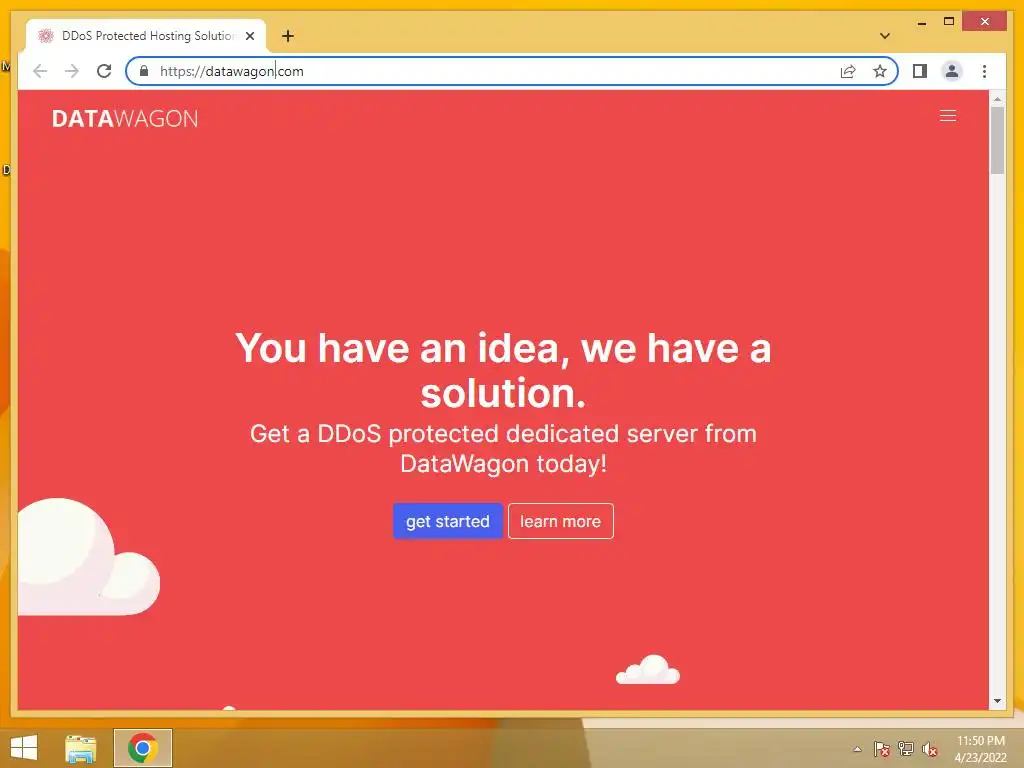1024x768 pixels.
Task: Reload the current page
Action: click(x=104, y=71)
